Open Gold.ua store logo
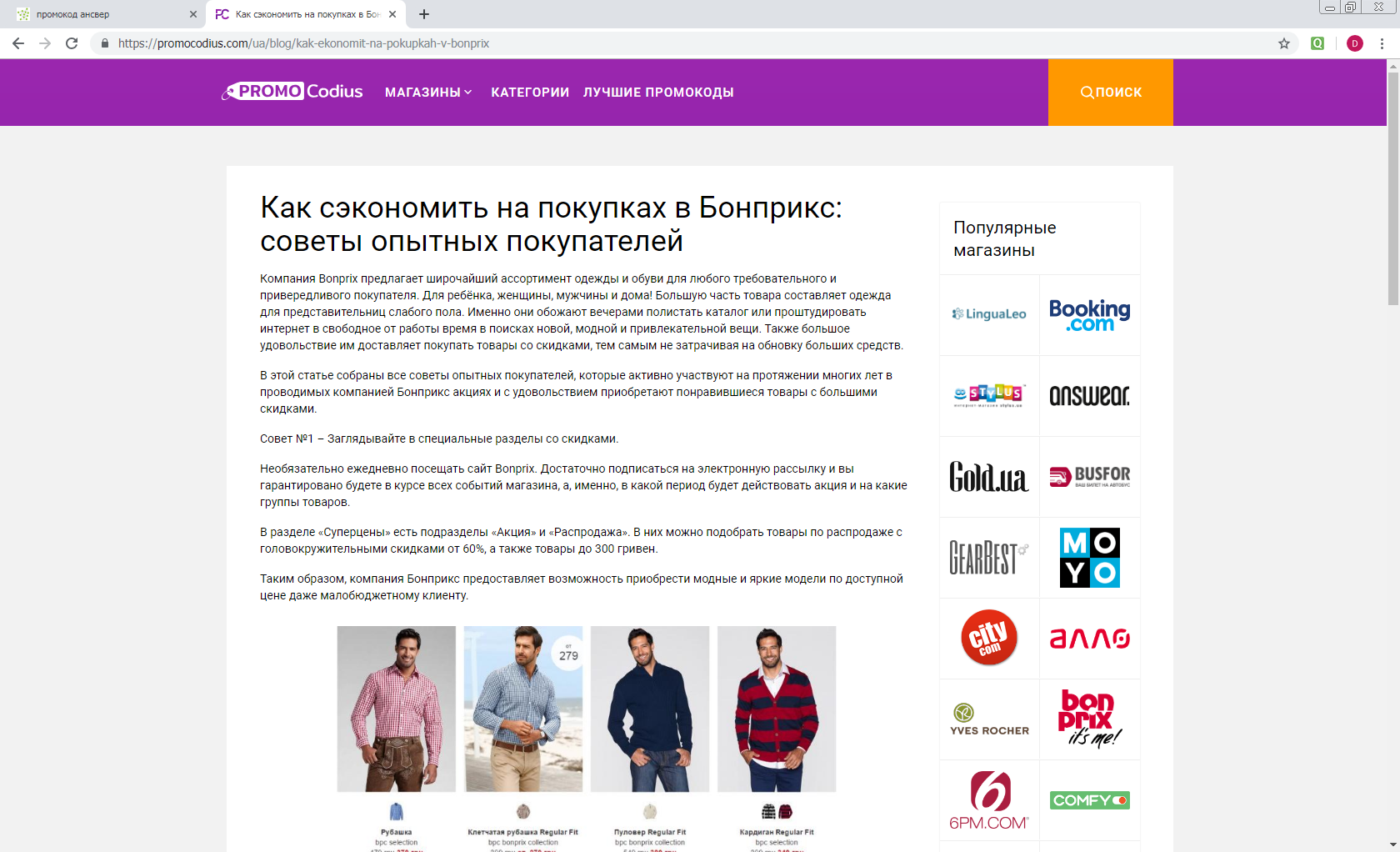Screen dimensions: 1400x852 pyautogui.click(x=989, y=476)
